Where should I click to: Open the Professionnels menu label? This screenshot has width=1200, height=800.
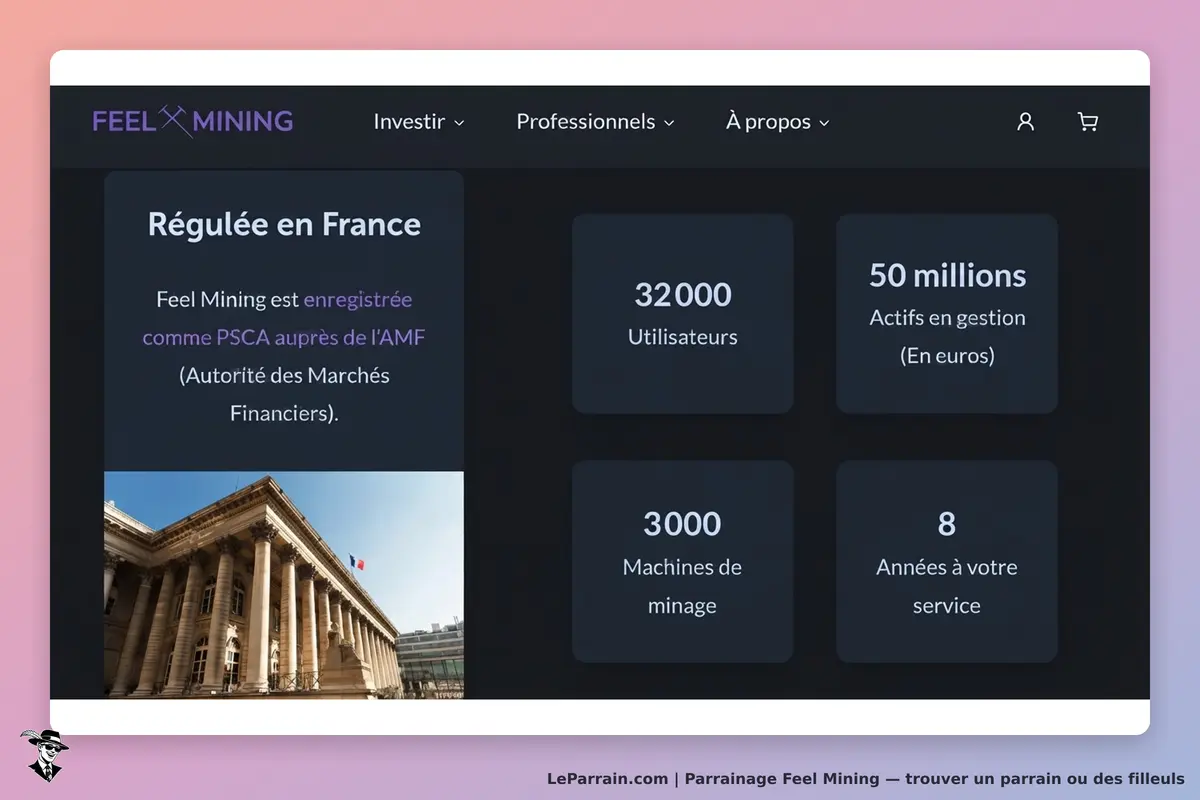point(586,121)
